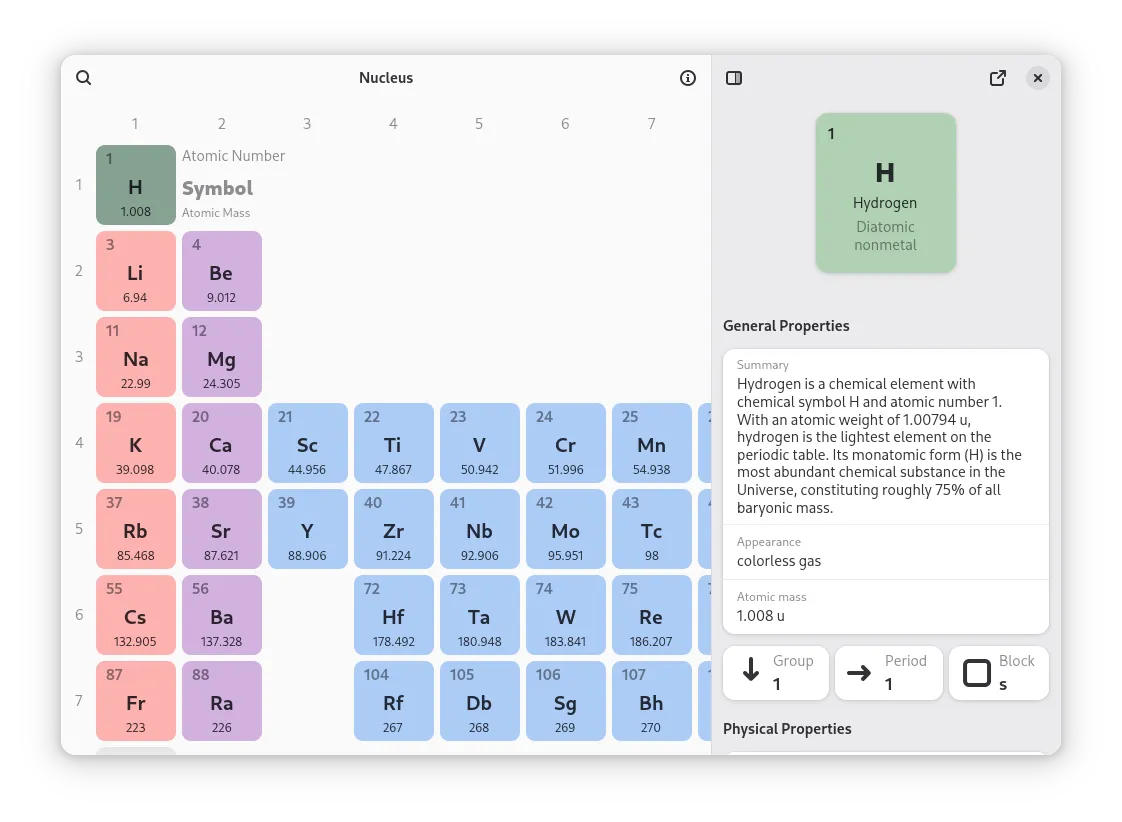Viewport: 1122px width, 822px height.
Task: Open Hydrogen info in external browser
Action: [x=997, y=77]
